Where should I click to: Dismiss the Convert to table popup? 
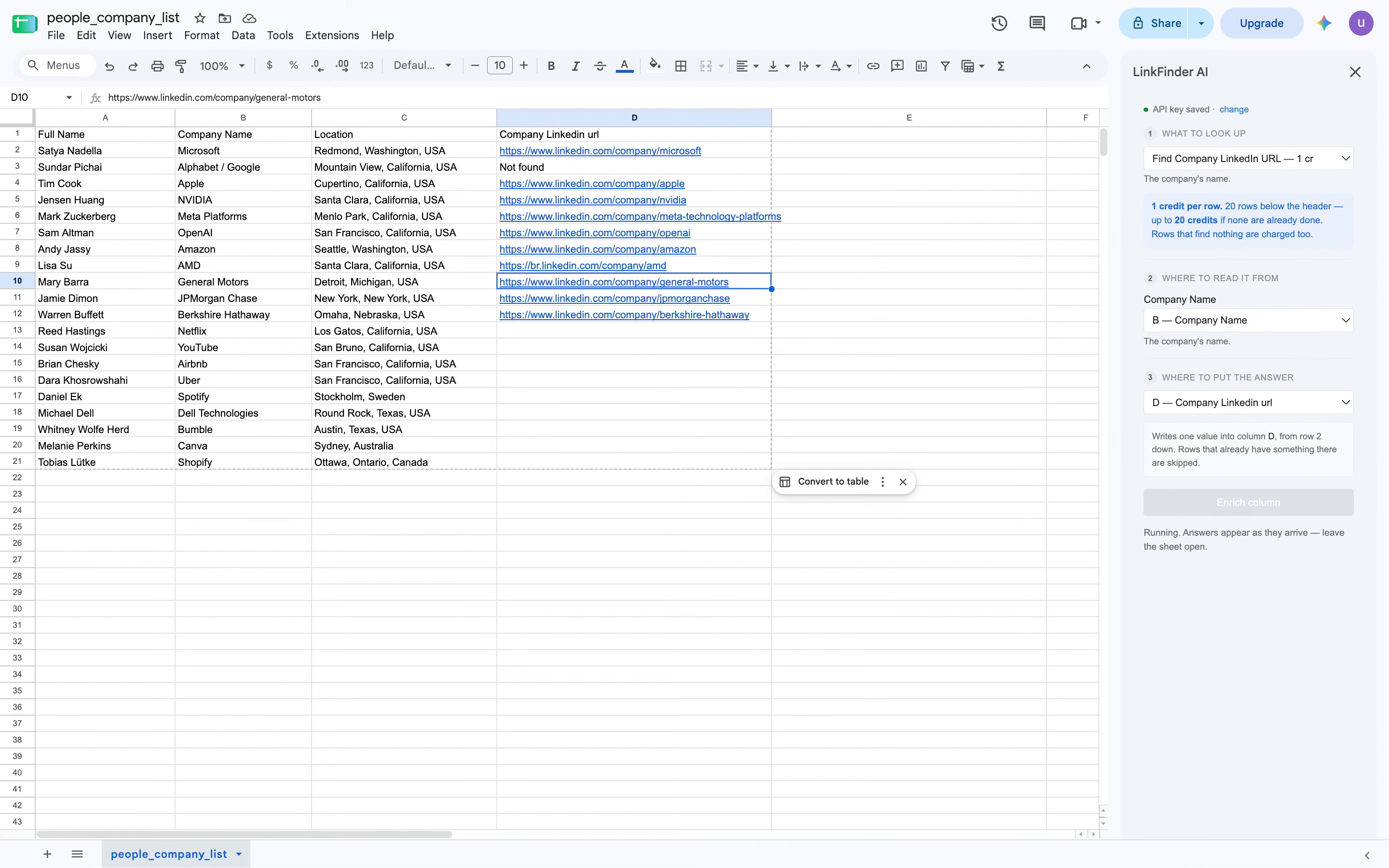[903, 482]
